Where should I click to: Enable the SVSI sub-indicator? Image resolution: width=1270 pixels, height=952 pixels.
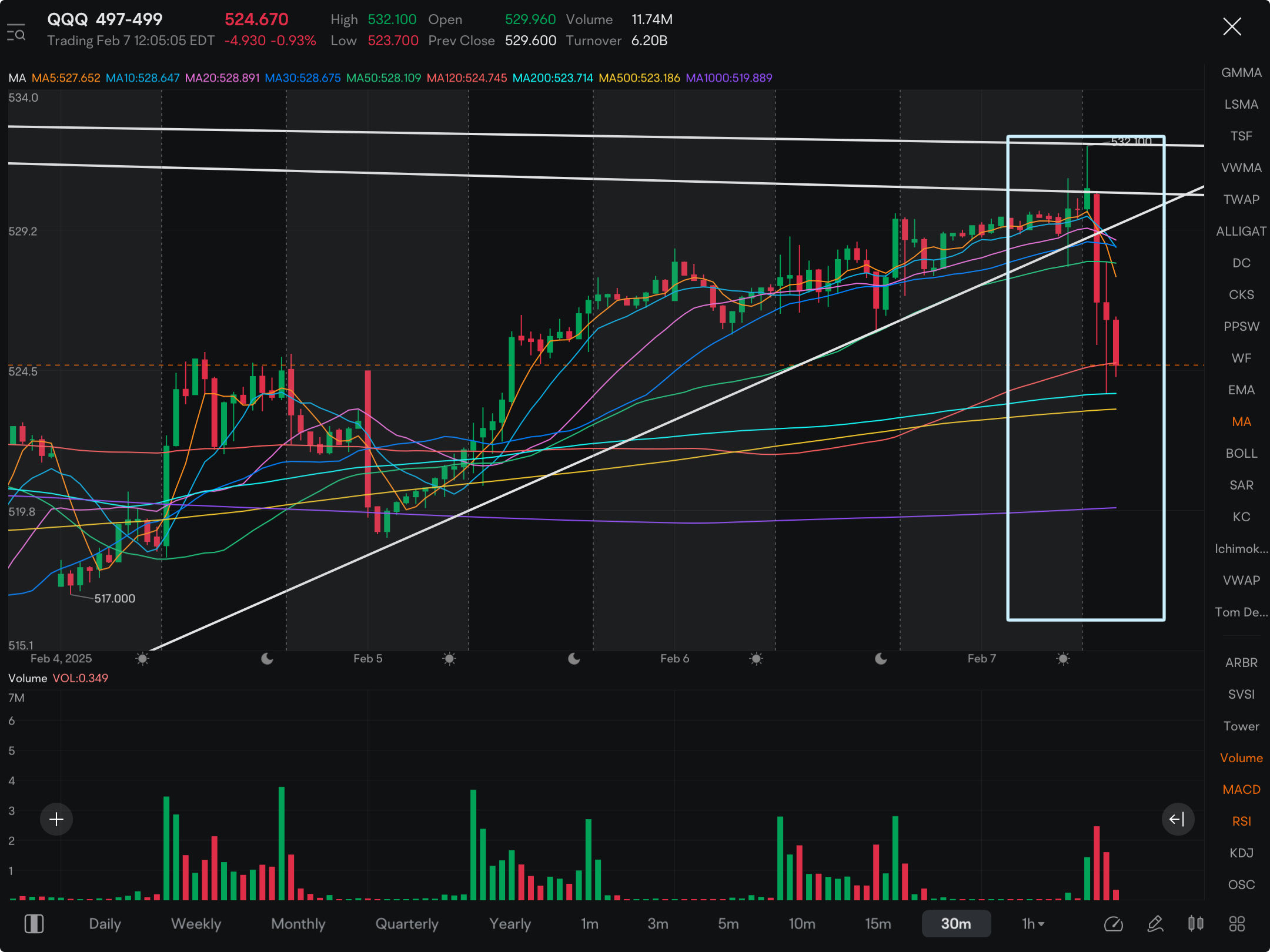(x=1241, y=695)
